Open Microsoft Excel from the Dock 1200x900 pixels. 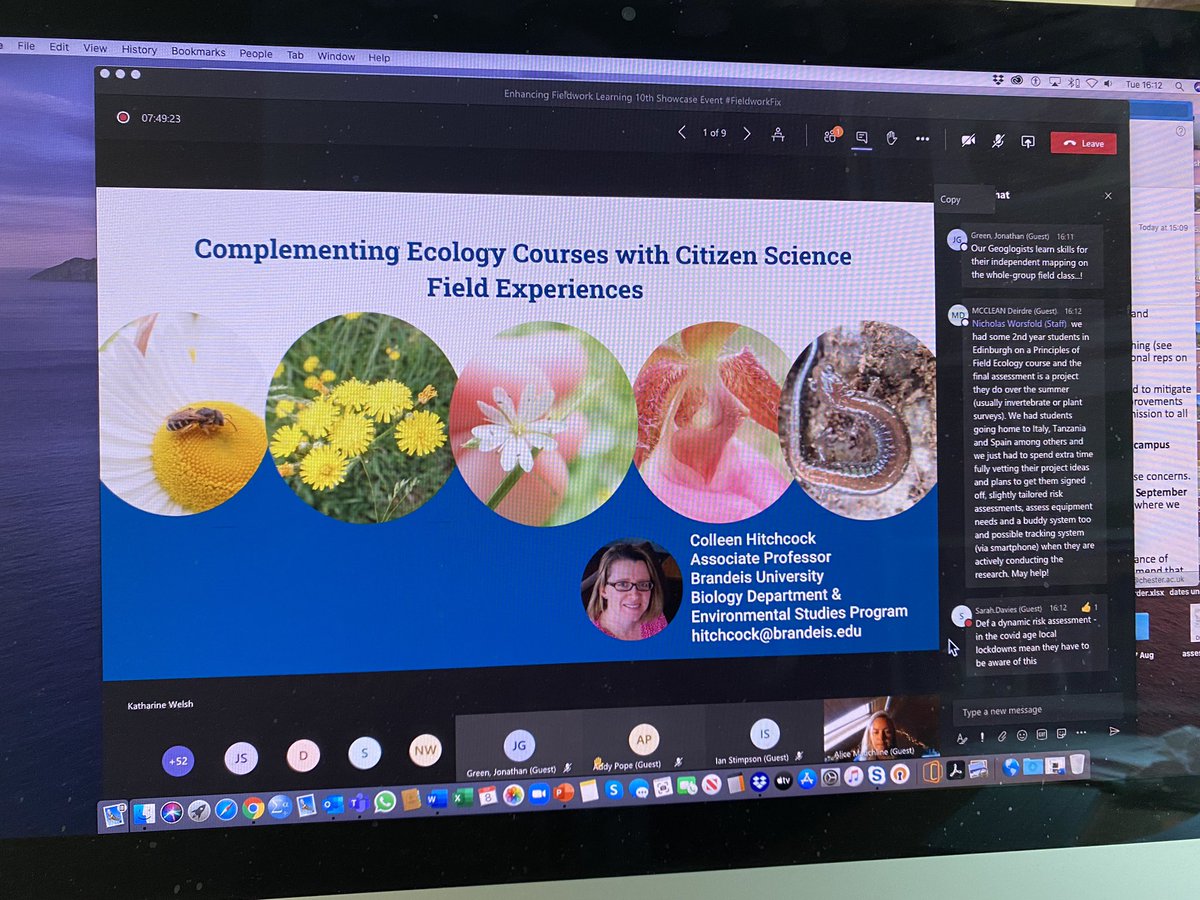click(462, 797)
